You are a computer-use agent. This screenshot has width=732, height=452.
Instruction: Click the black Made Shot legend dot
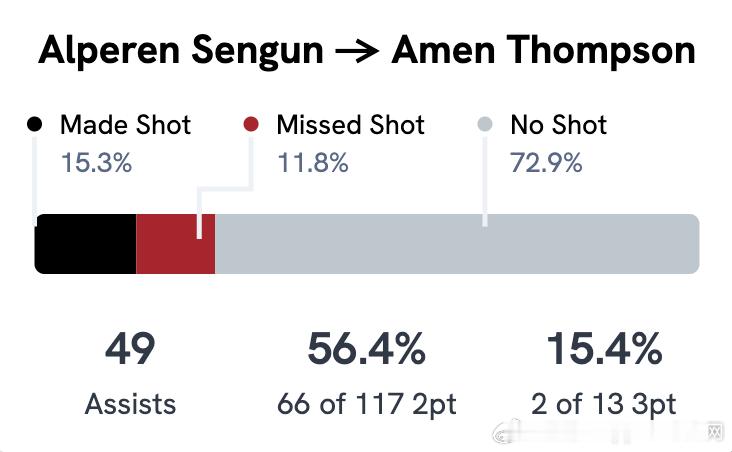click(35, 125)
